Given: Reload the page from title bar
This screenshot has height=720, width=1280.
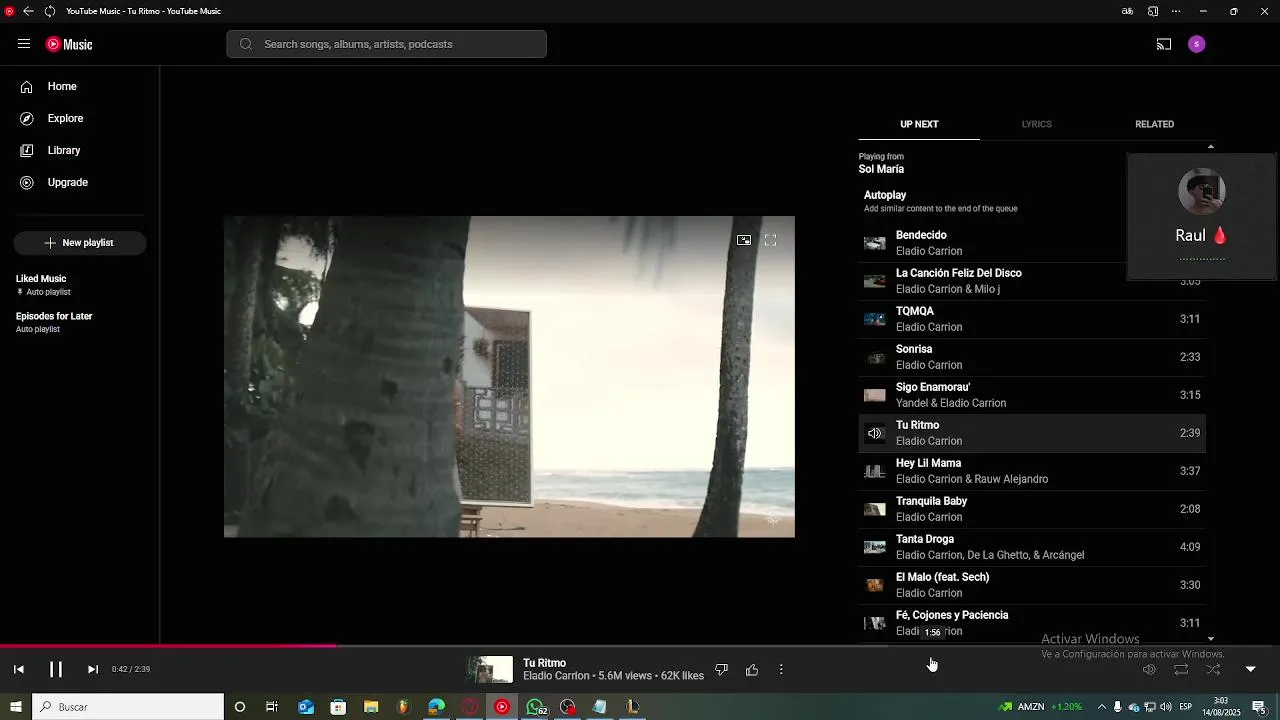Looking at the screenshot, I should (x=50, y=11).
